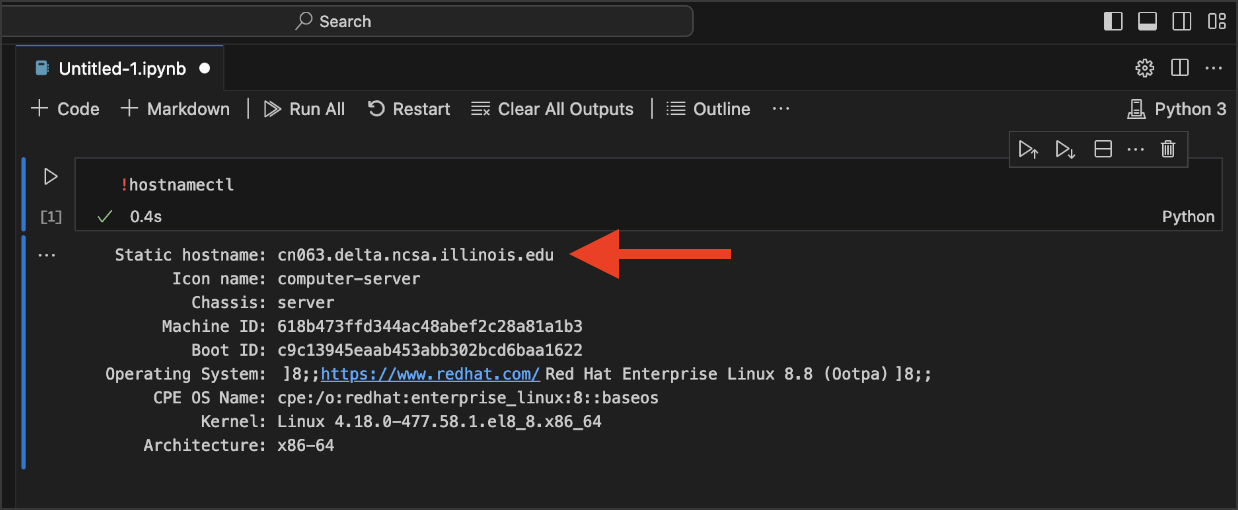Open the redhat.com link in output
This screenshot has height=510, width=1238.
(x=430, y=374)
